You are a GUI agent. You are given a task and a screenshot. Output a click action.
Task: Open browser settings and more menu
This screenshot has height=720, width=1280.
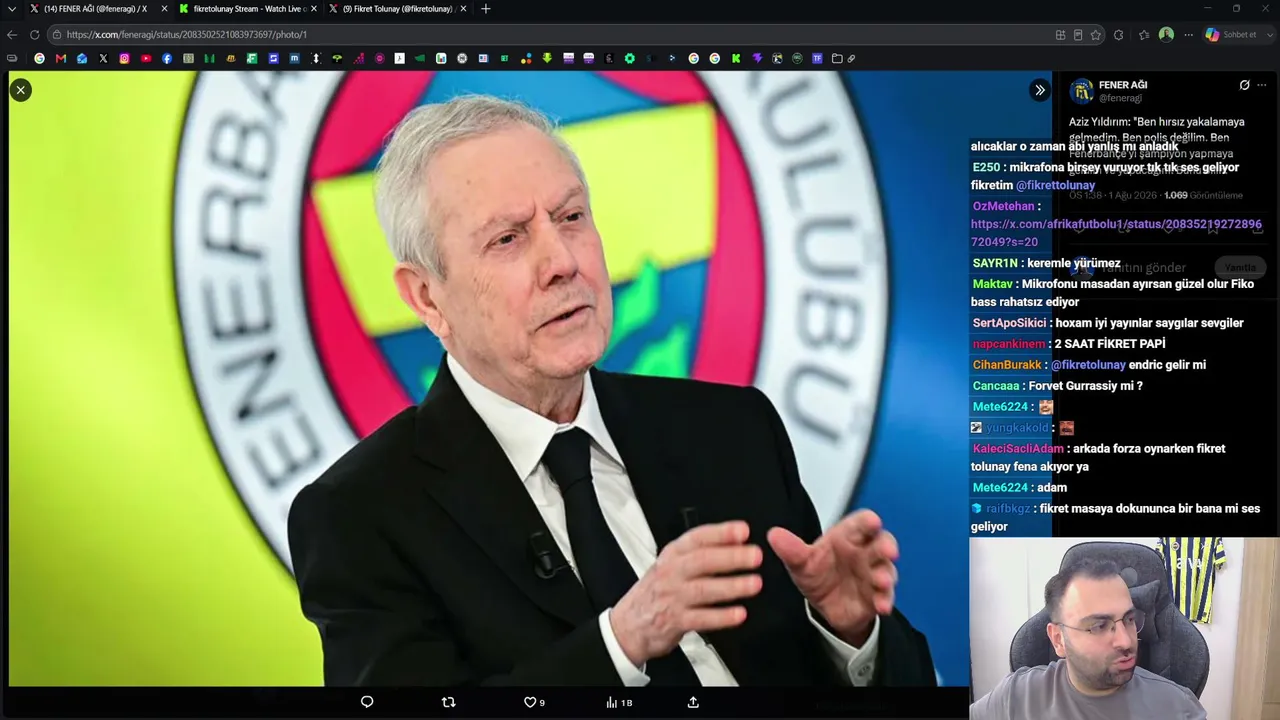[1188, 34]
